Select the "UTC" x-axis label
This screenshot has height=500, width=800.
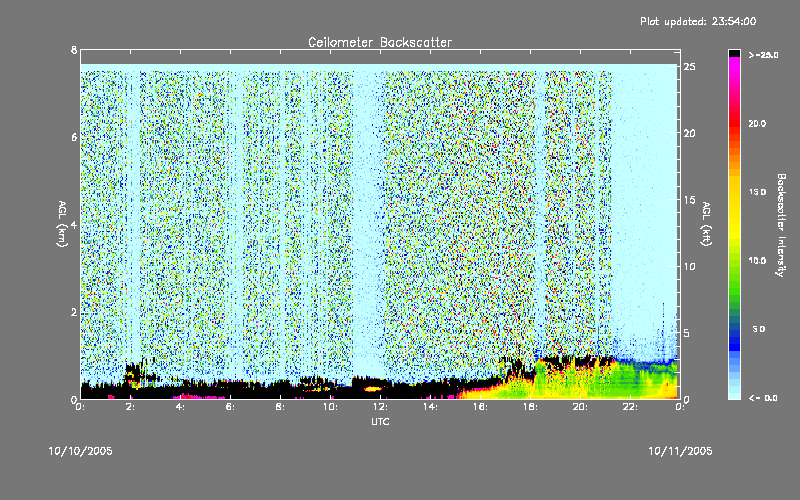coord(380,421)
